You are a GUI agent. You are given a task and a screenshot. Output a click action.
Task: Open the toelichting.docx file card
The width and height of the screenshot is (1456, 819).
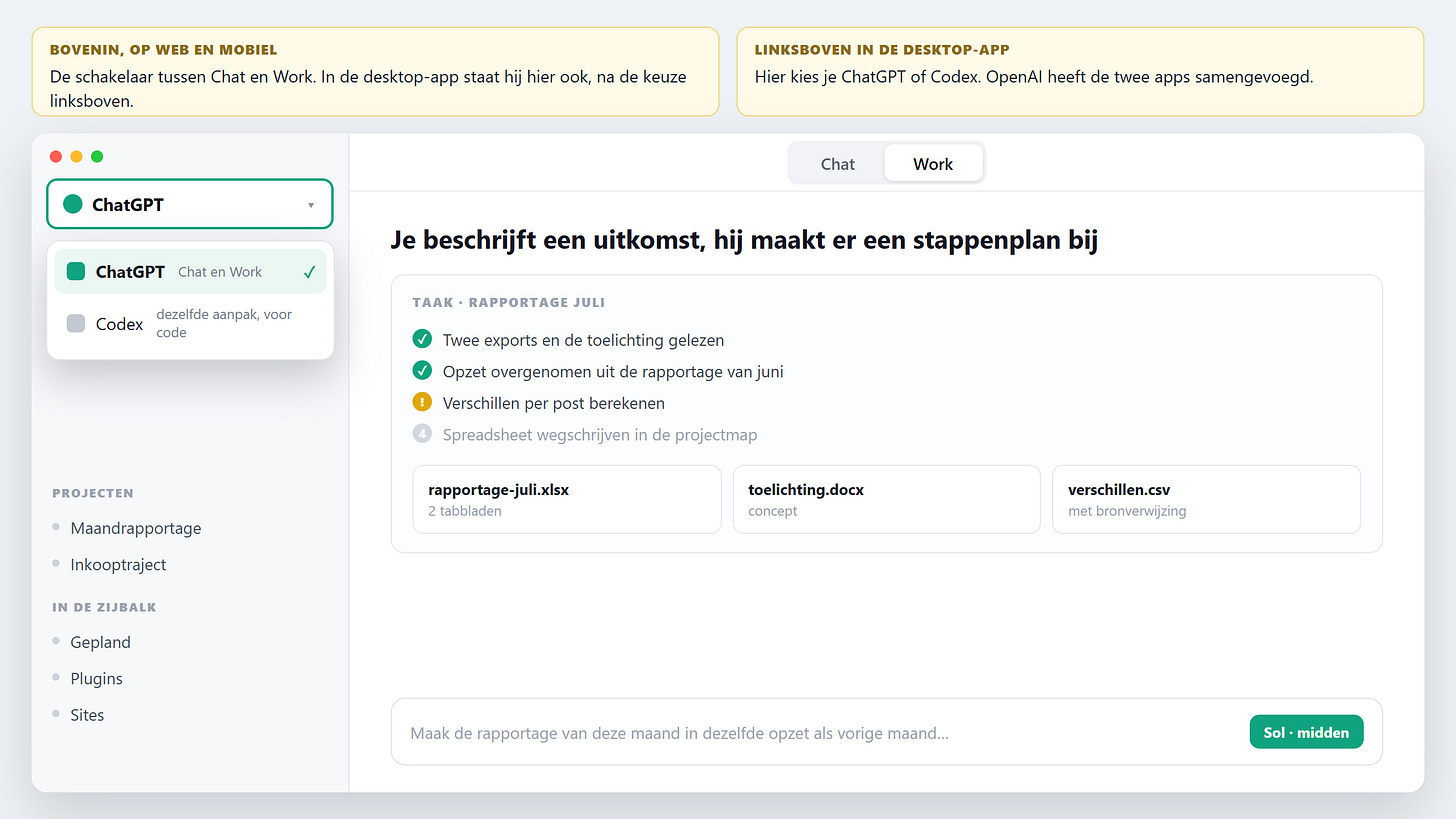coord(887,499)
